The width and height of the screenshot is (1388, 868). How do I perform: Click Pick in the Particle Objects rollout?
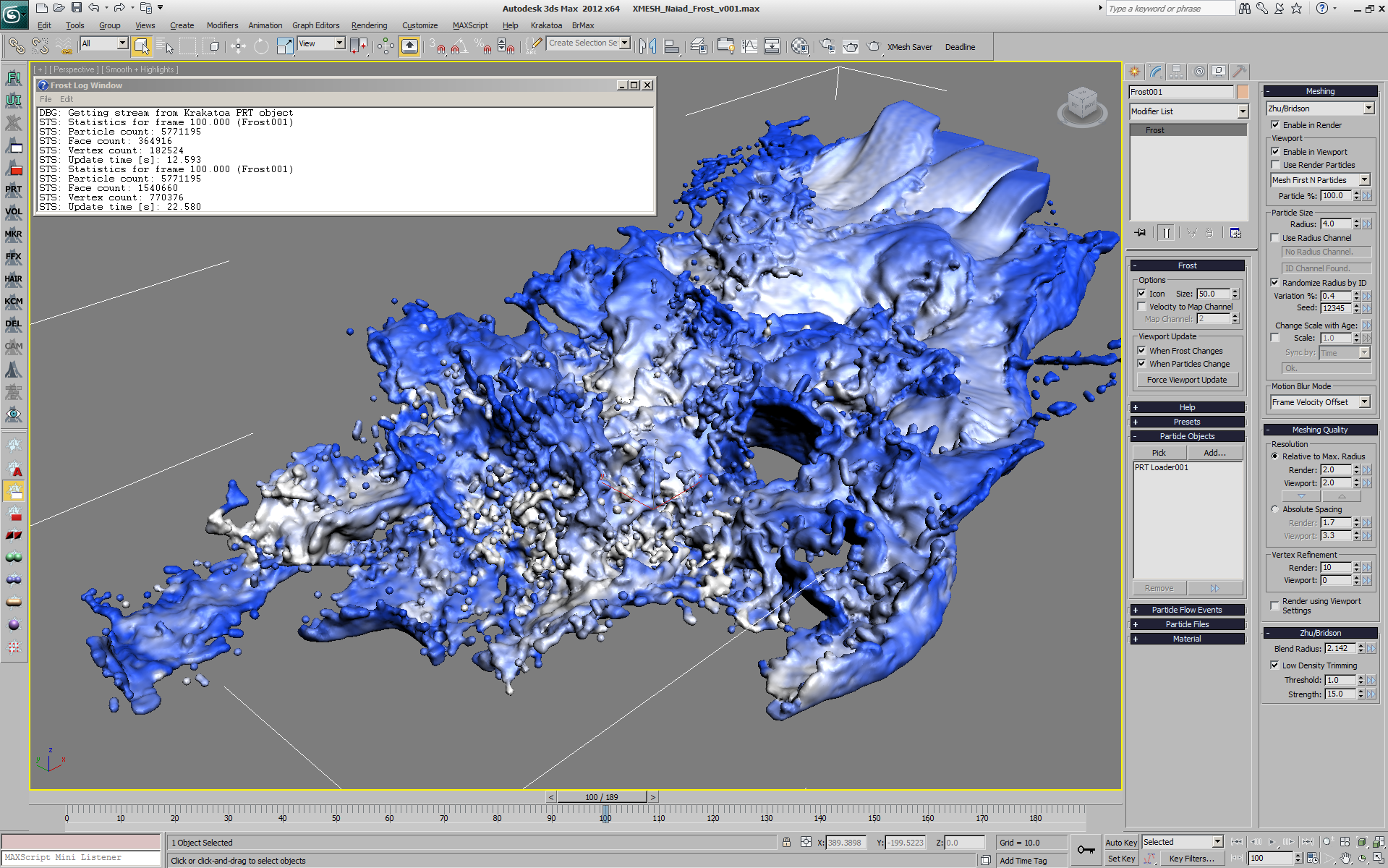(1158, 452)
